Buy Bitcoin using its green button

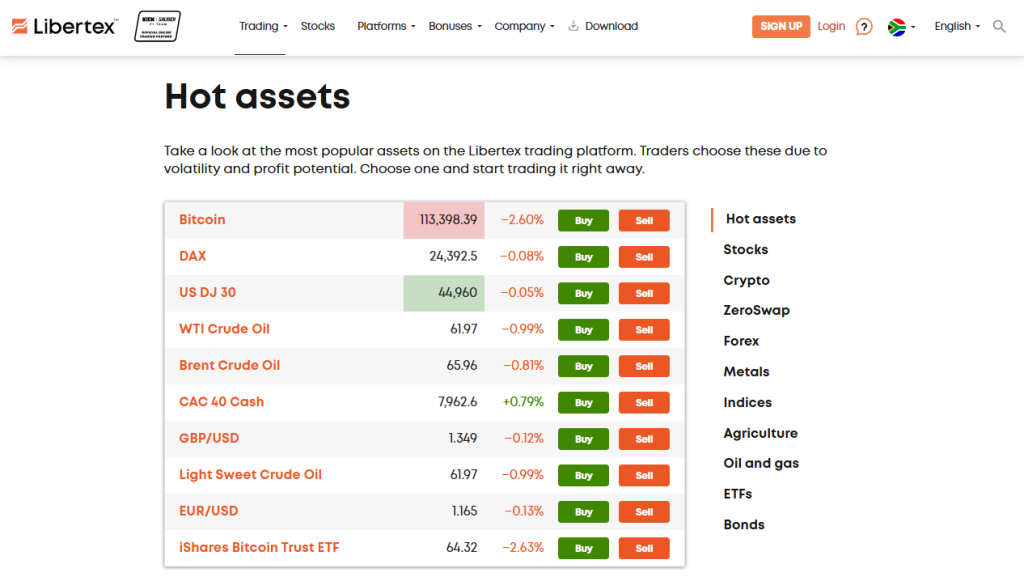[x=583, y=220]
